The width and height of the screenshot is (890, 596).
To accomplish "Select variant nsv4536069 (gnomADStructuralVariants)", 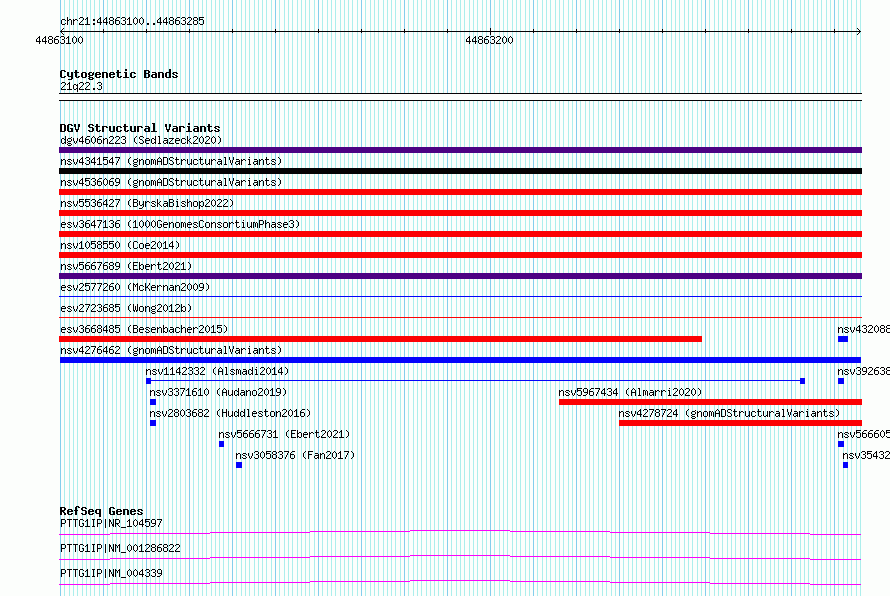I will click(x=171, y=182).
